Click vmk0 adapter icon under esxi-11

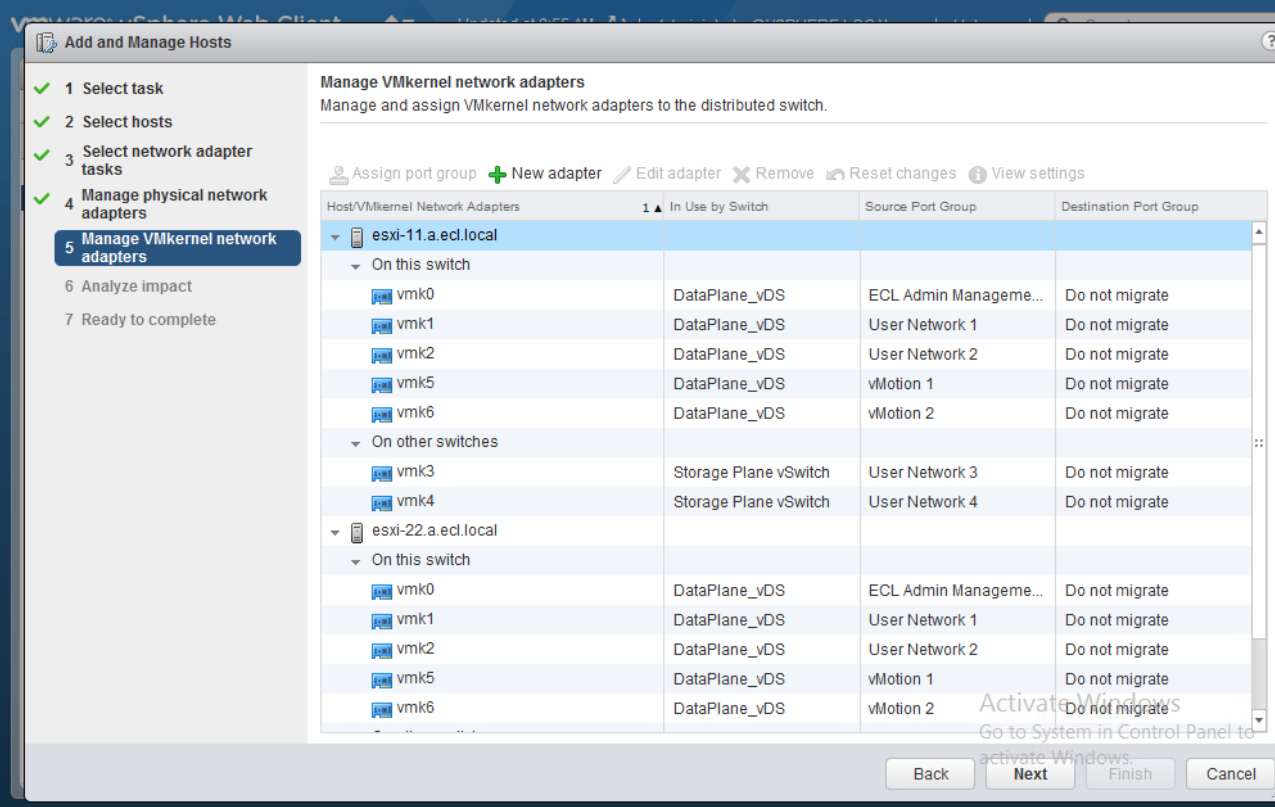coord(381,297)
